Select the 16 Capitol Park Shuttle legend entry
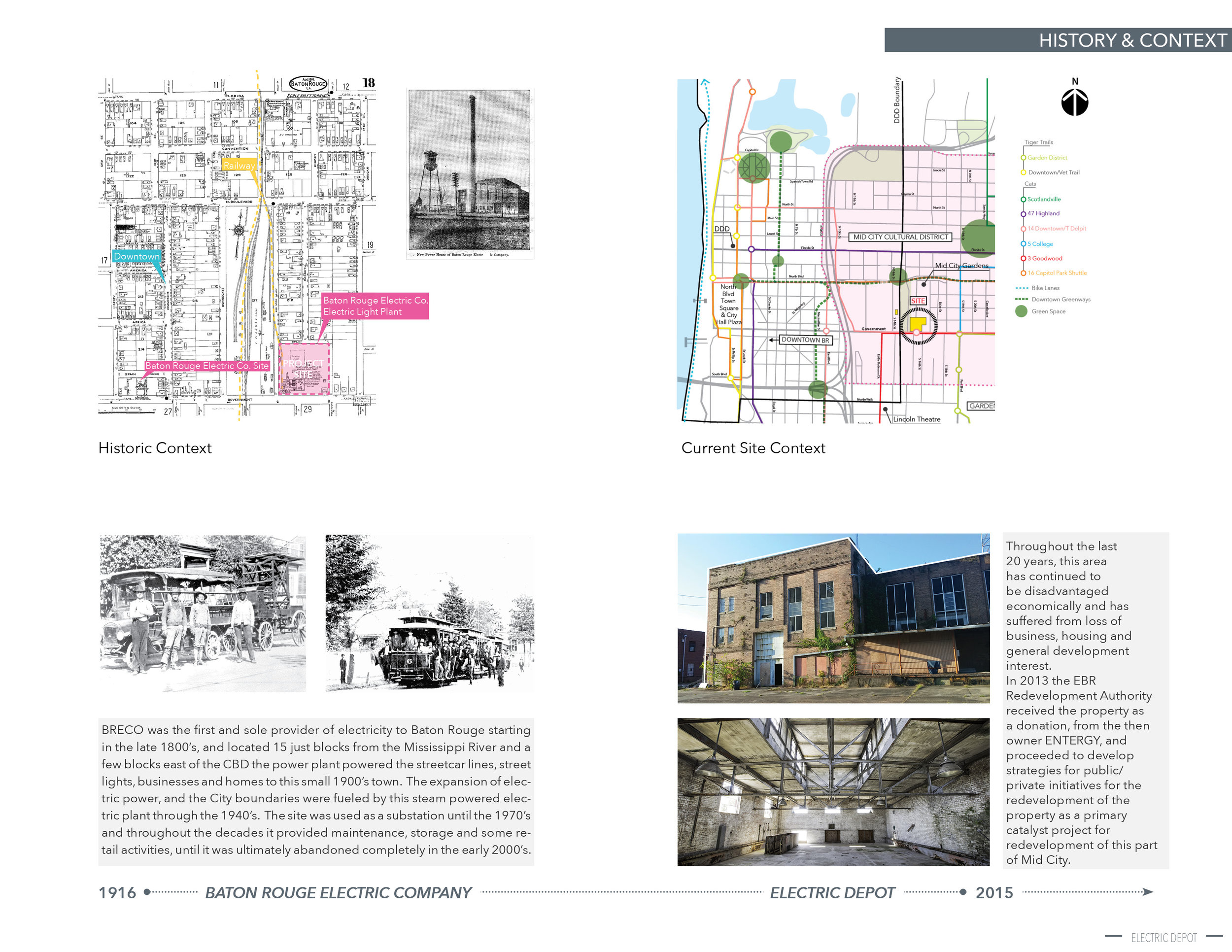 [1057, 272]
